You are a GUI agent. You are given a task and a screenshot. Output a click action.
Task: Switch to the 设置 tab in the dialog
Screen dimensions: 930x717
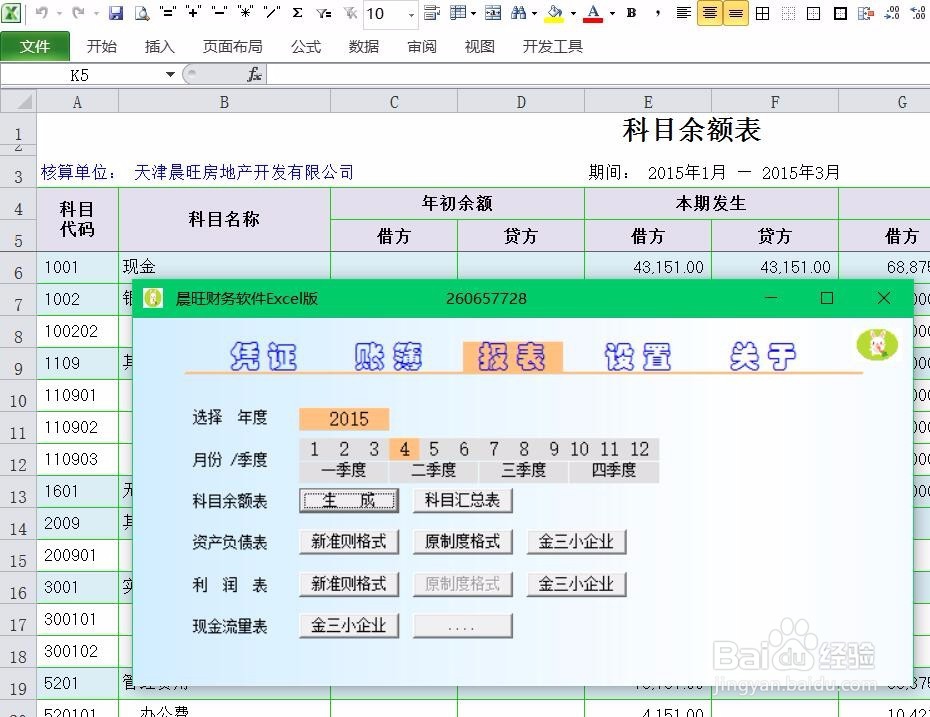click(638, 355)
